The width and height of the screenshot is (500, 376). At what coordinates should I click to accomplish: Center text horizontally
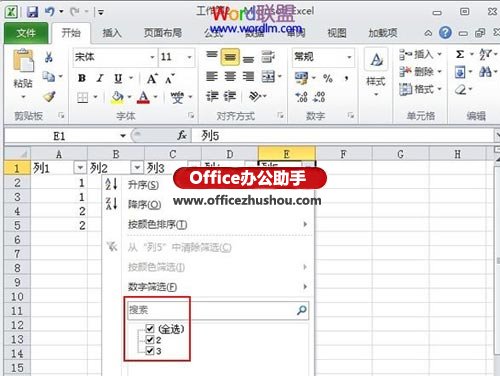[x=230, y=76]
